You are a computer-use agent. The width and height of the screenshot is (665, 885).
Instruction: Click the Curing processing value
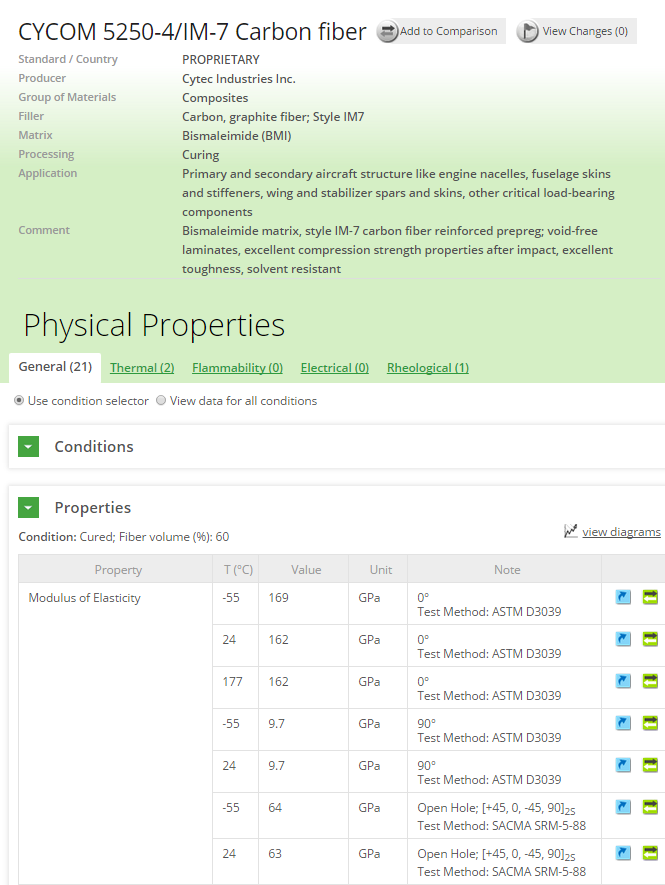[200, 155]
